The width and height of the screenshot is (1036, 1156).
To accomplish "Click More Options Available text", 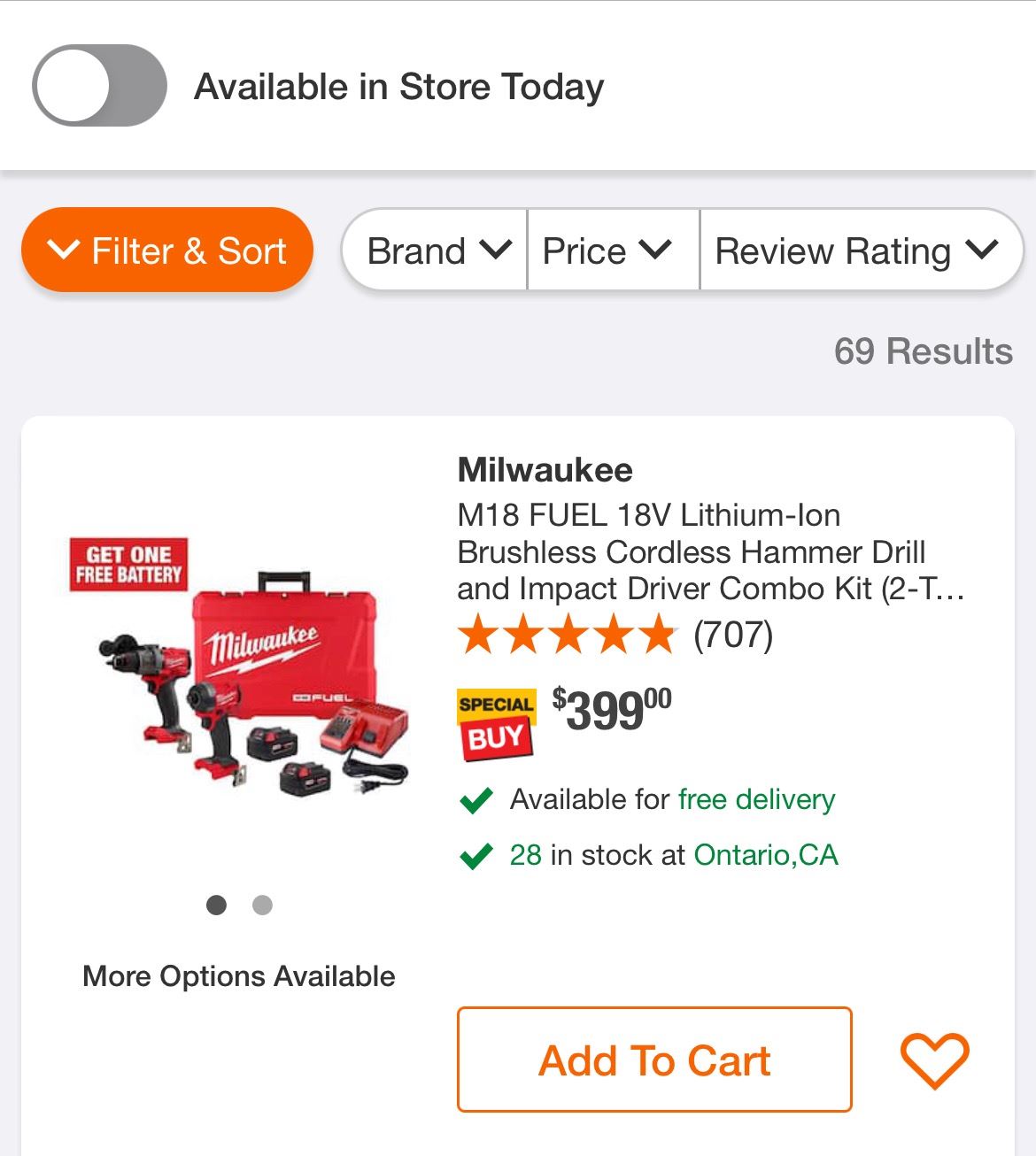I will [x=239, y=976].
